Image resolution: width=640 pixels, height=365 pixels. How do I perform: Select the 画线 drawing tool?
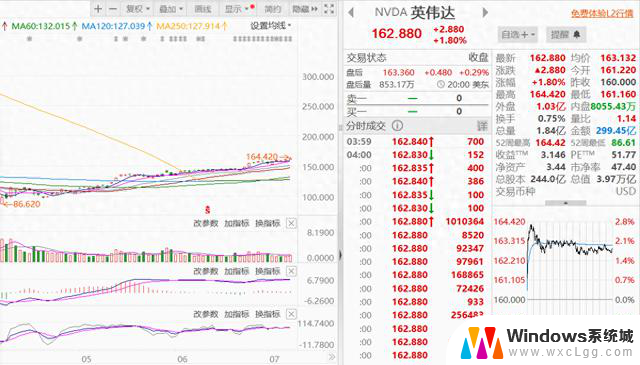coord(202,9)
